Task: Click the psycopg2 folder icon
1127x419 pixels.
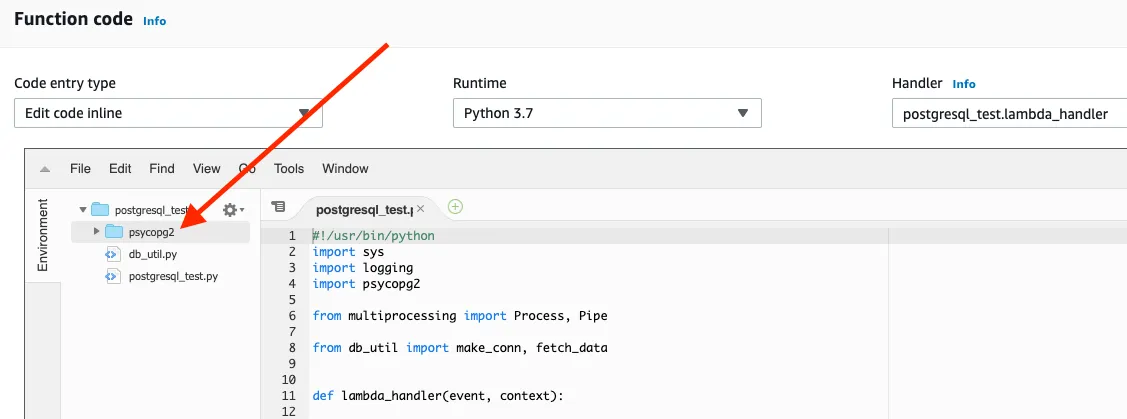Action: point(113,232)
